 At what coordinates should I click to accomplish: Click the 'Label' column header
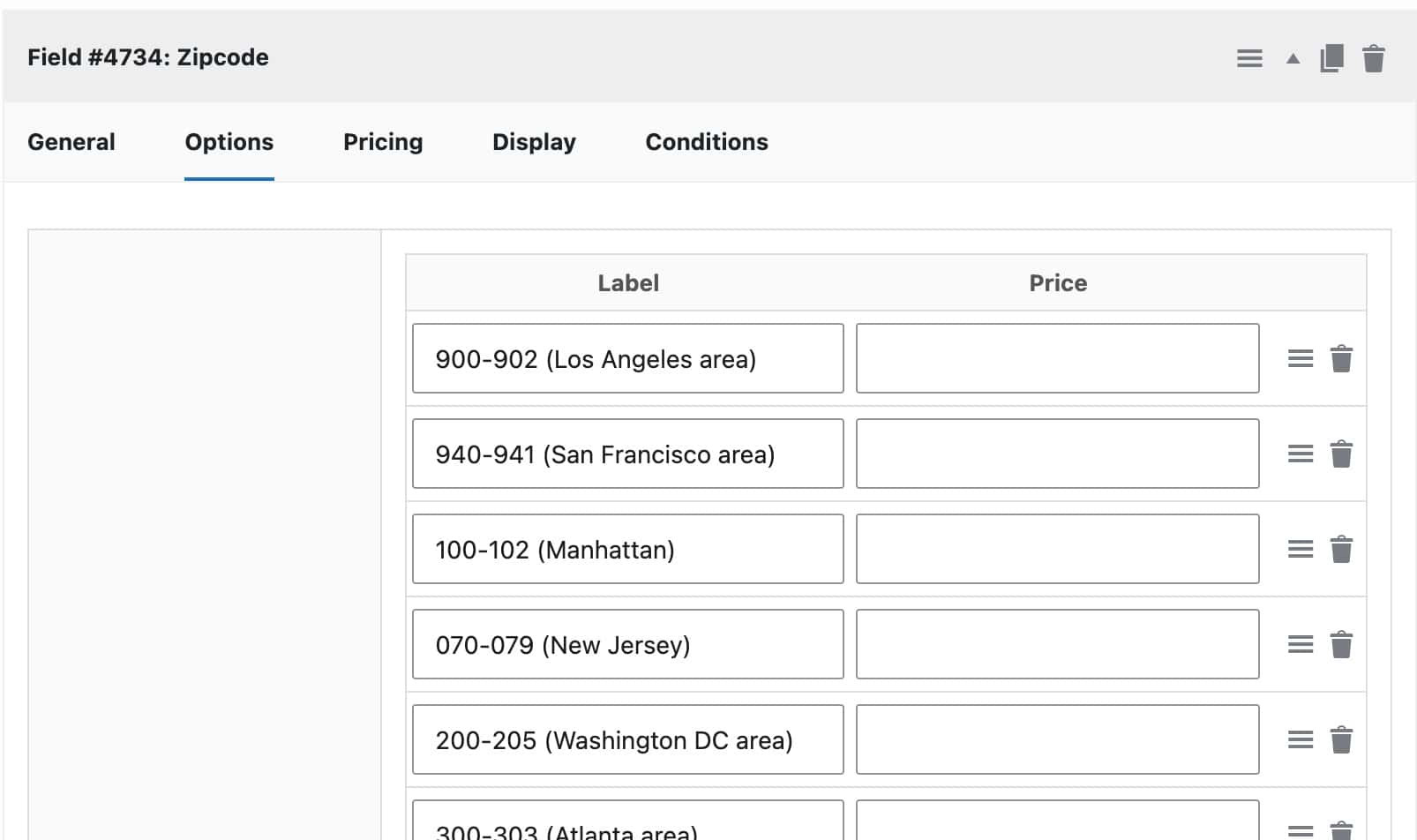click(628, 283)
